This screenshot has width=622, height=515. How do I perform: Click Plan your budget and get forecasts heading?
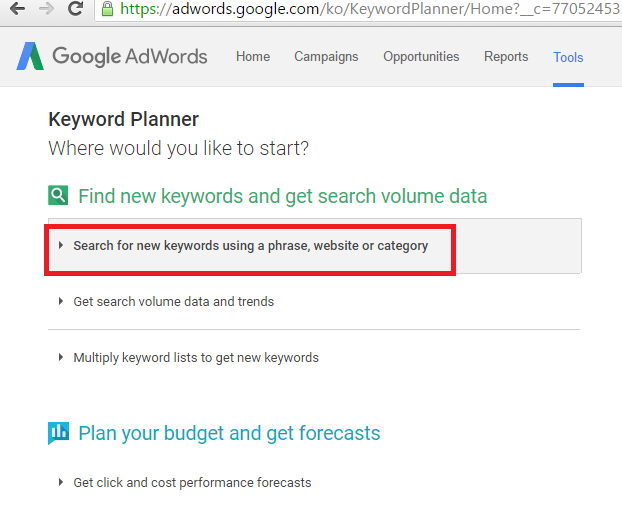tap(229, 433)
